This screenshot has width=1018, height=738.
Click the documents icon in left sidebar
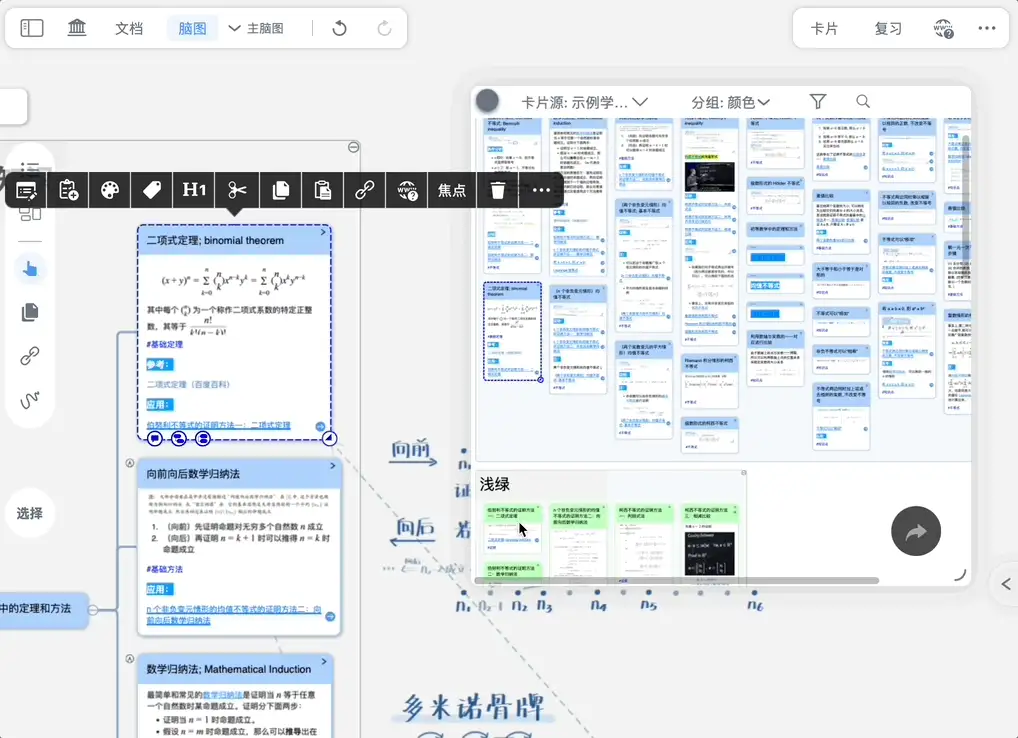(x=30, y=312)
